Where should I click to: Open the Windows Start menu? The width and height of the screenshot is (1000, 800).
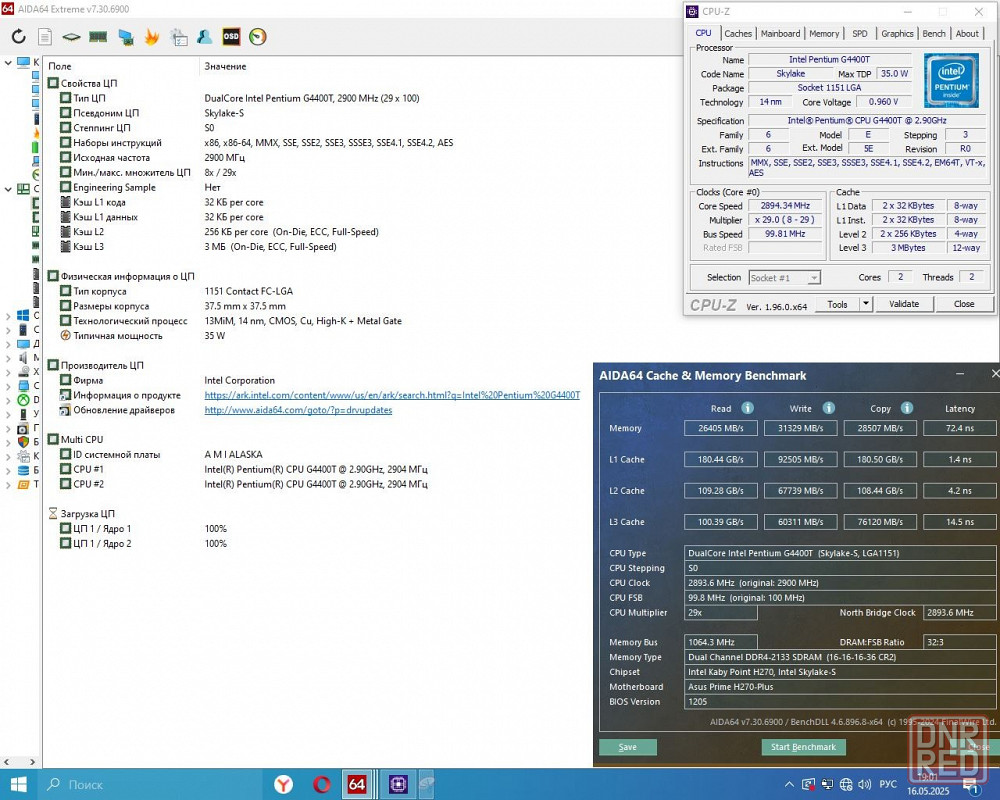click(x=18, y=784)
